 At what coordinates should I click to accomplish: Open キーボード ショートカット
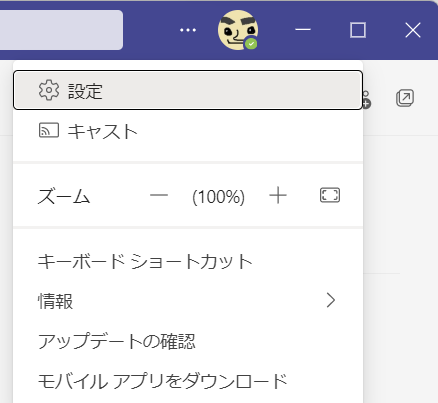[x=188, y=262]
